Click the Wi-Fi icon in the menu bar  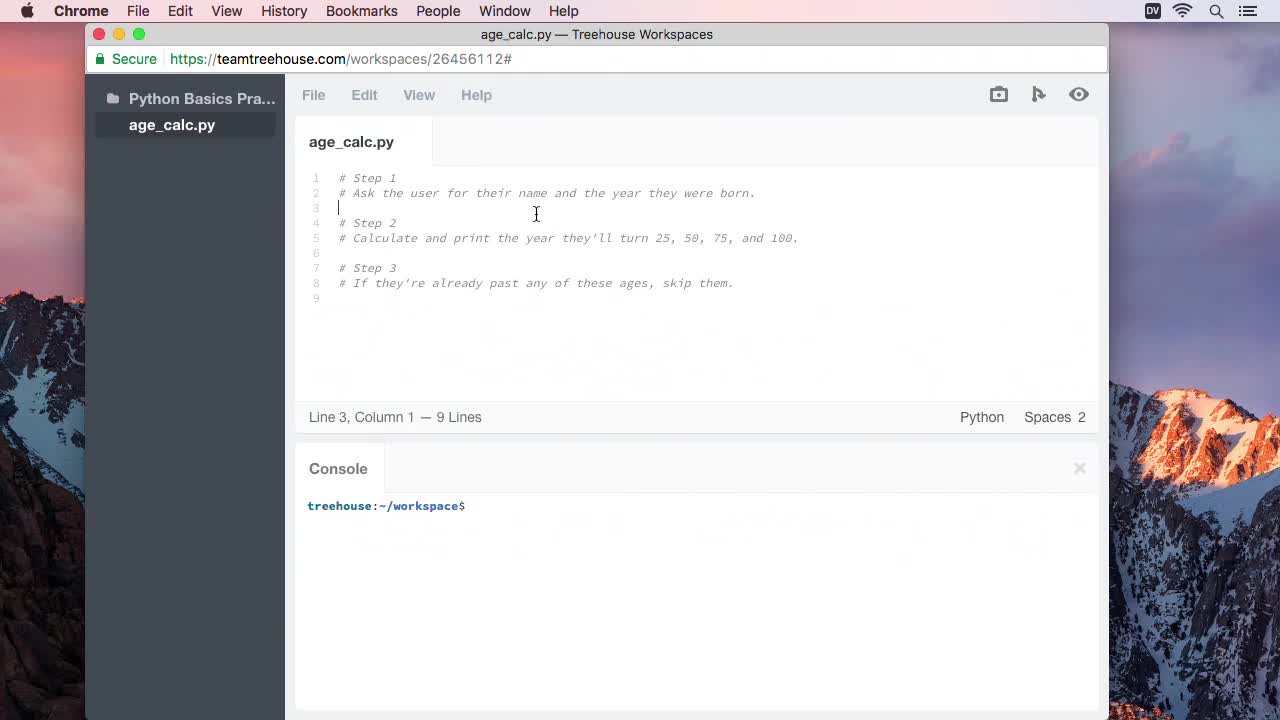click(x=1182, y=11)
